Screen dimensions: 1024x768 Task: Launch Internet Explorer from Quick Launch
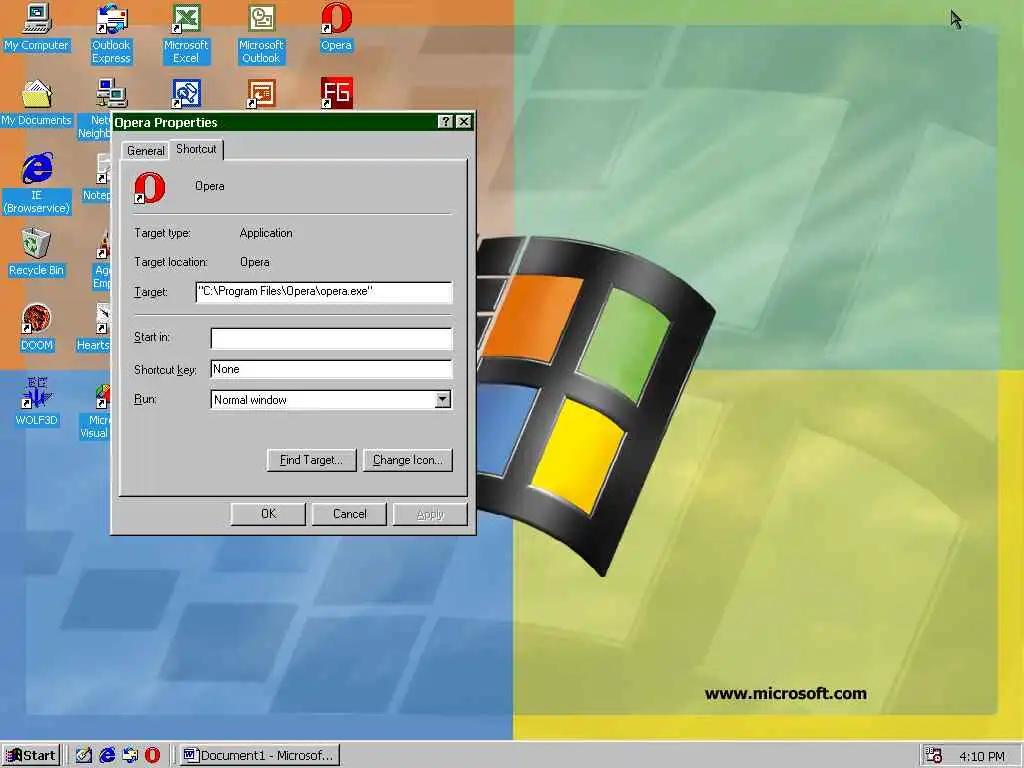[107, 756]
